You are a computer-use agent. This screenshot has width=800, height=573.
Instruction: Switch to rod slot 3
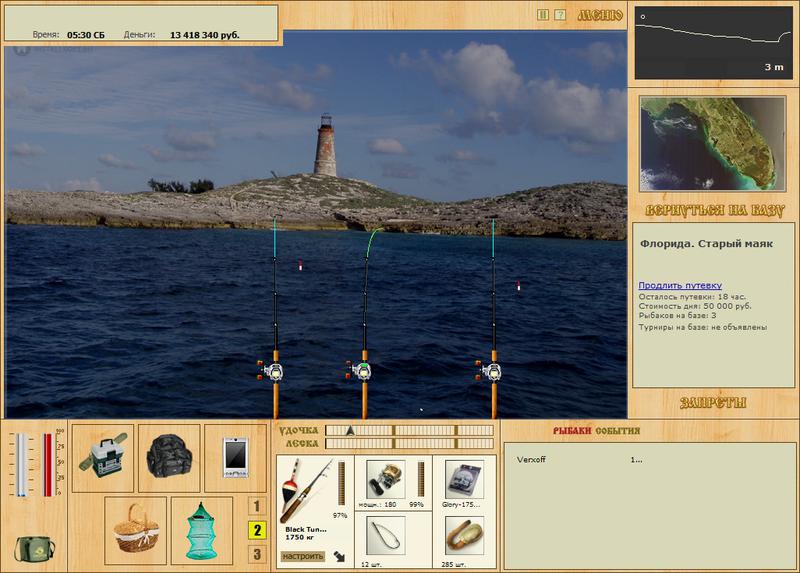257,554
